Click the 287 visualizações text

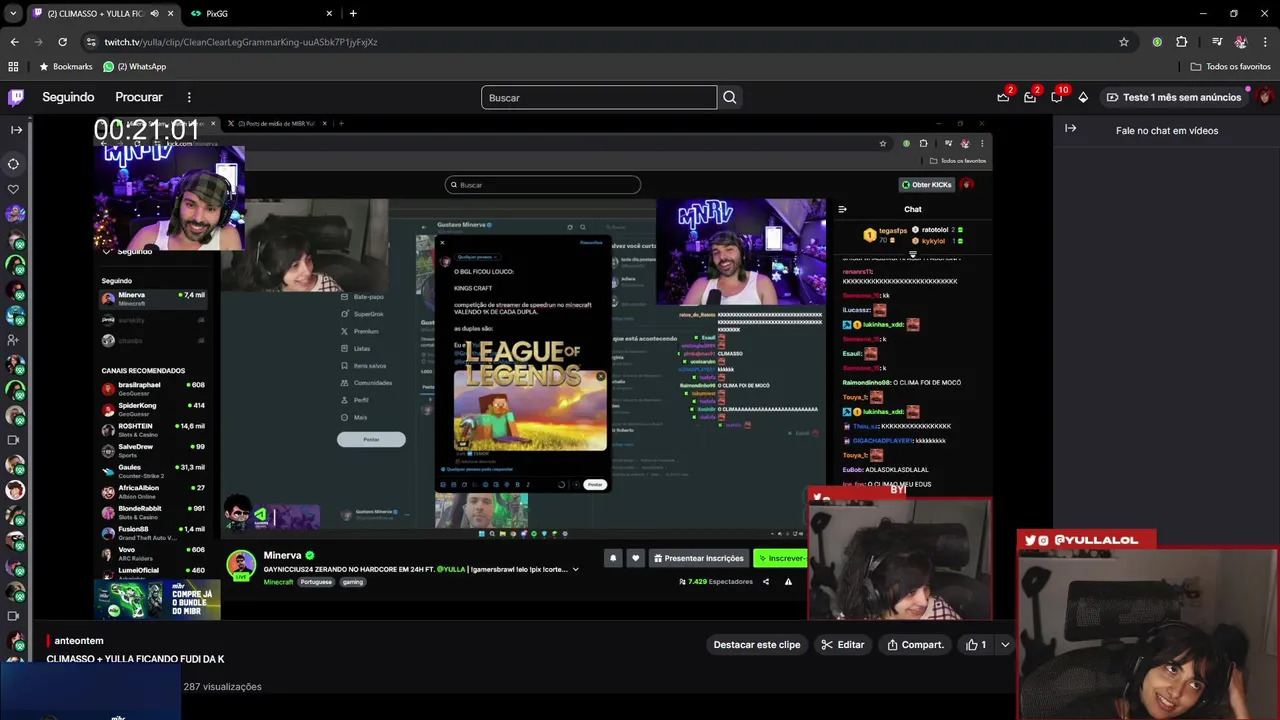click(222, 687)
